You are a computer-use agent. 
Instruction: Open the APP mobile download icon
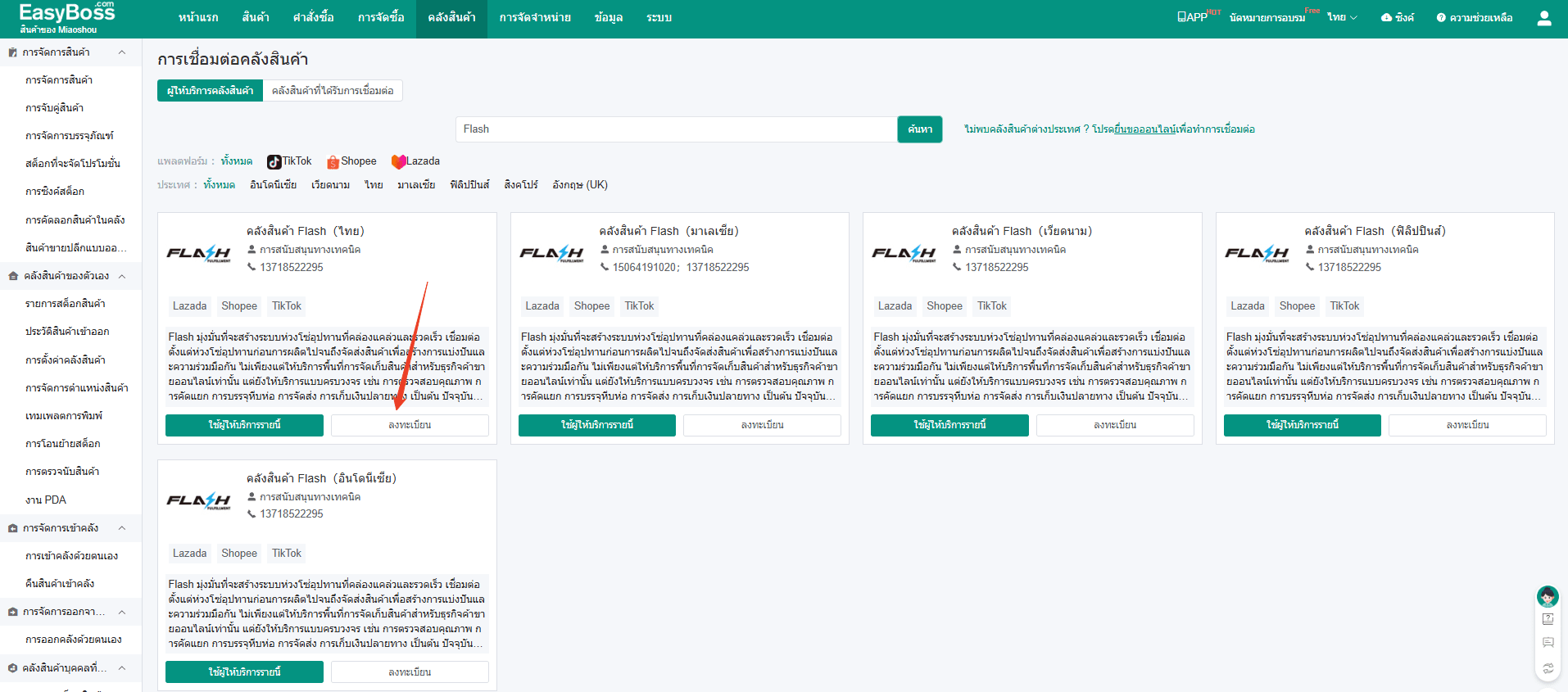point(1181,17)
